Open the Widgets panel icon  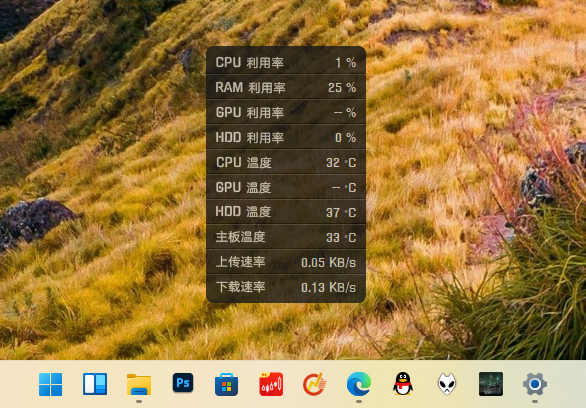95,384
